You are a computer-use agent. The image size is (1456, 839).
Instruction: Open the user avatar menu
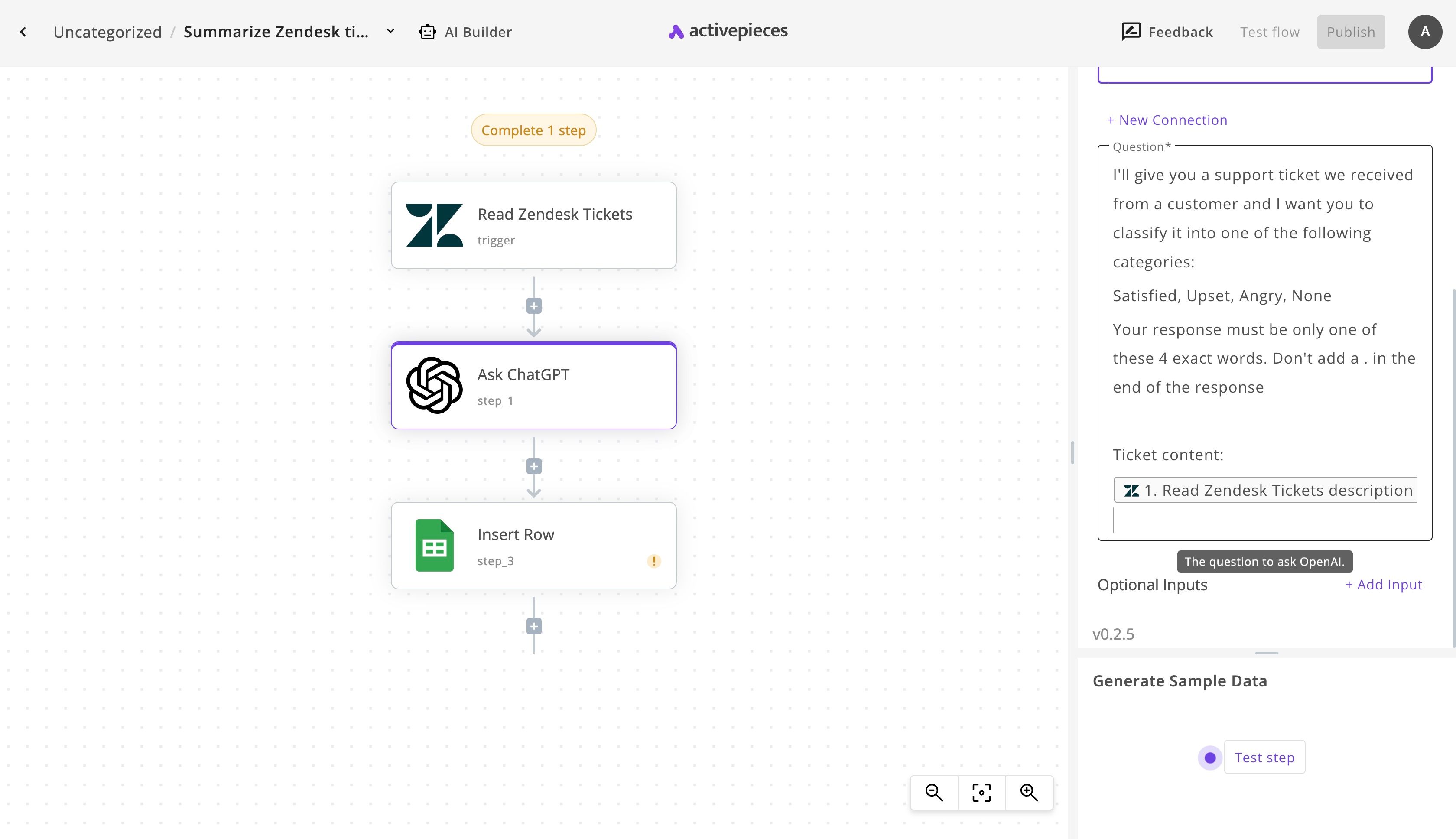[x=1425, y=32]
